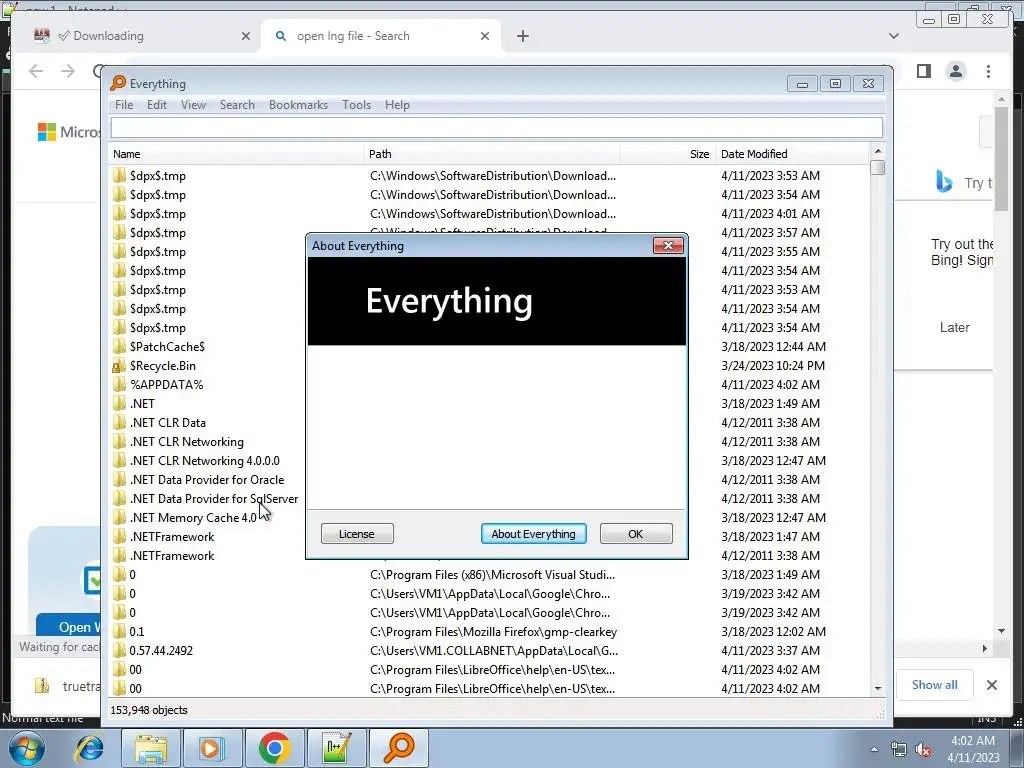
Task: Select the locked $Recycle.Bin folder icon
Action: click(x=119, y=366)
